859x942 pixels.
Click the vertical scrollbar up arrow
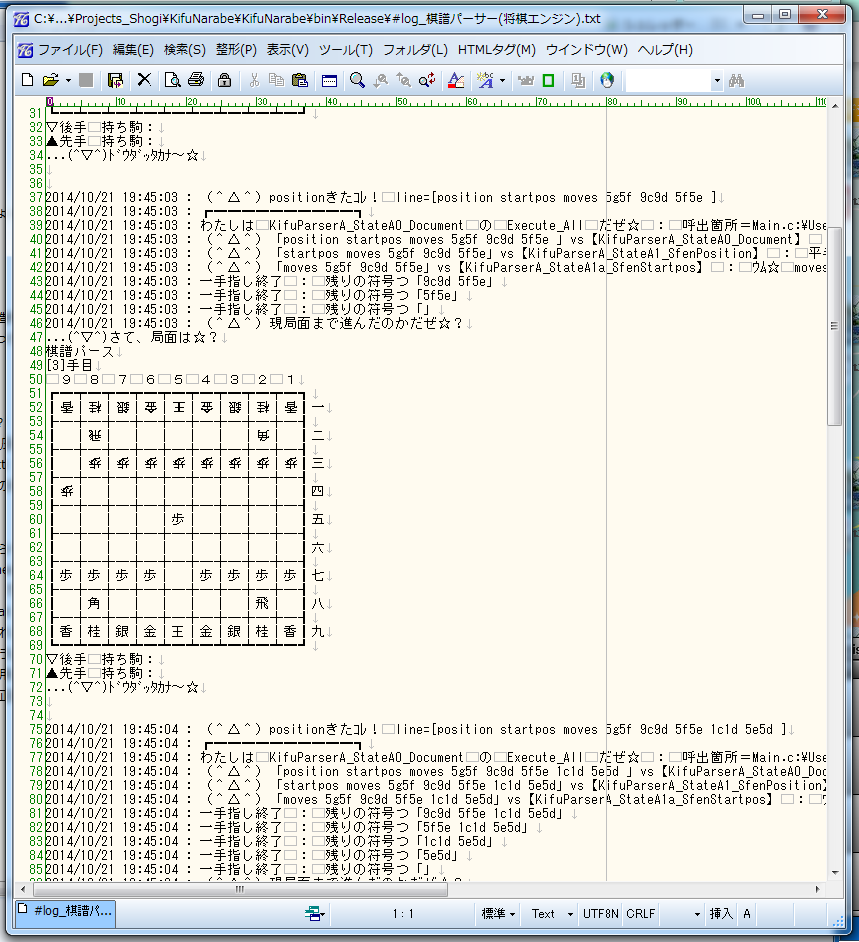point(835,105)
